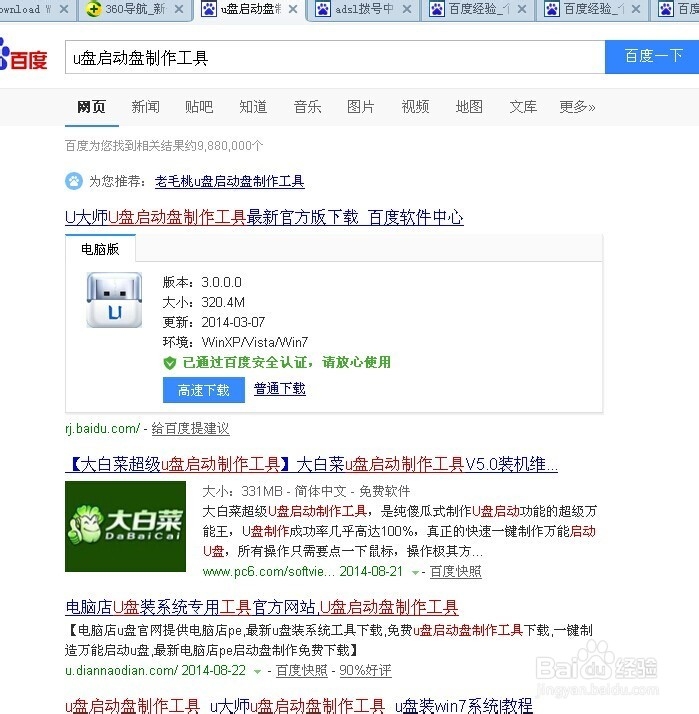Screen dimensions: 699x714
Task: Open 电脑店U盘装系统专用工具官方网站 result title
Action: [262, 607]
